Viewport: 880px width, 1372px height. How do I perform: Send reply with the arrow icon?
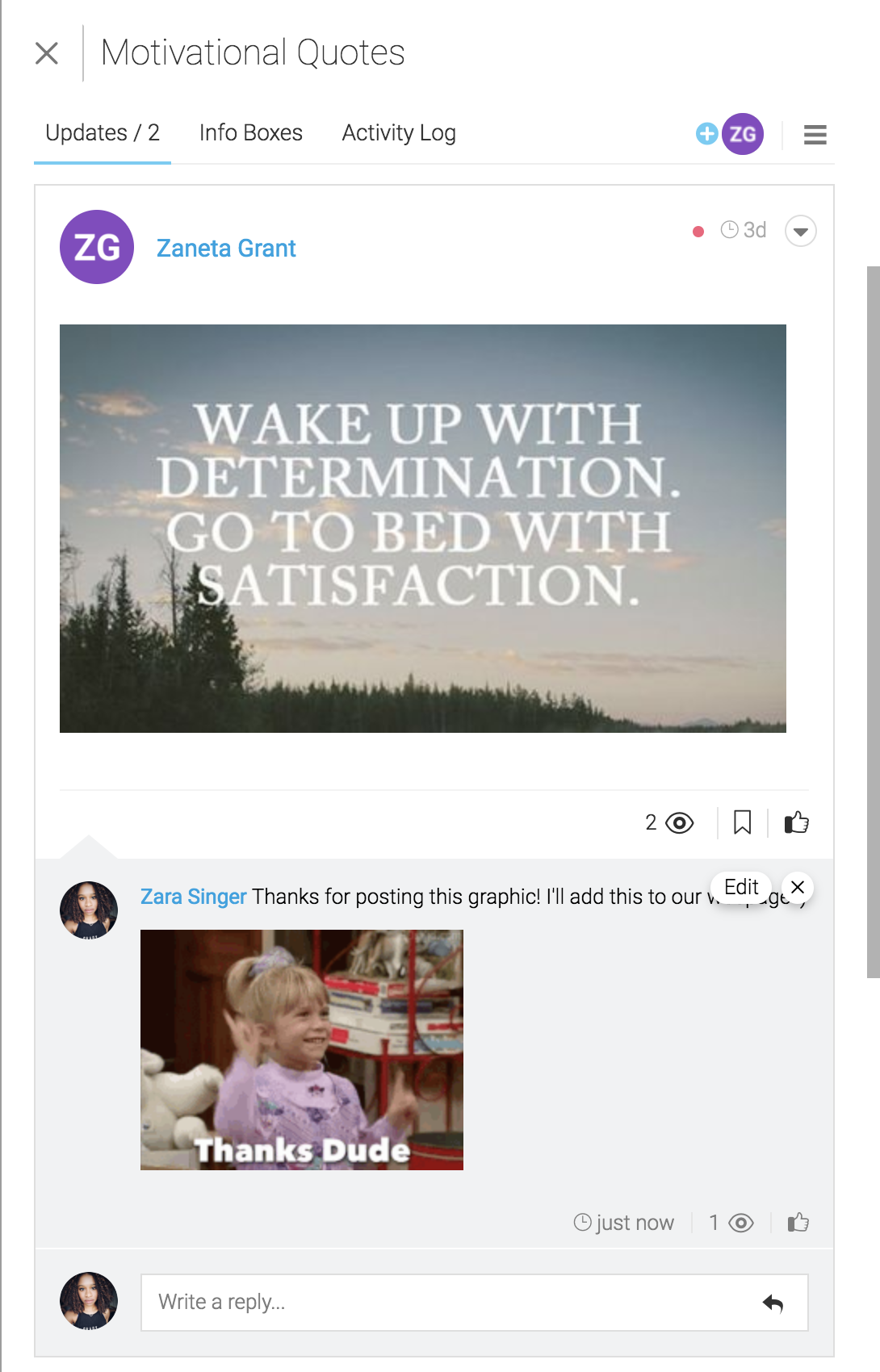pos(773,1303)
